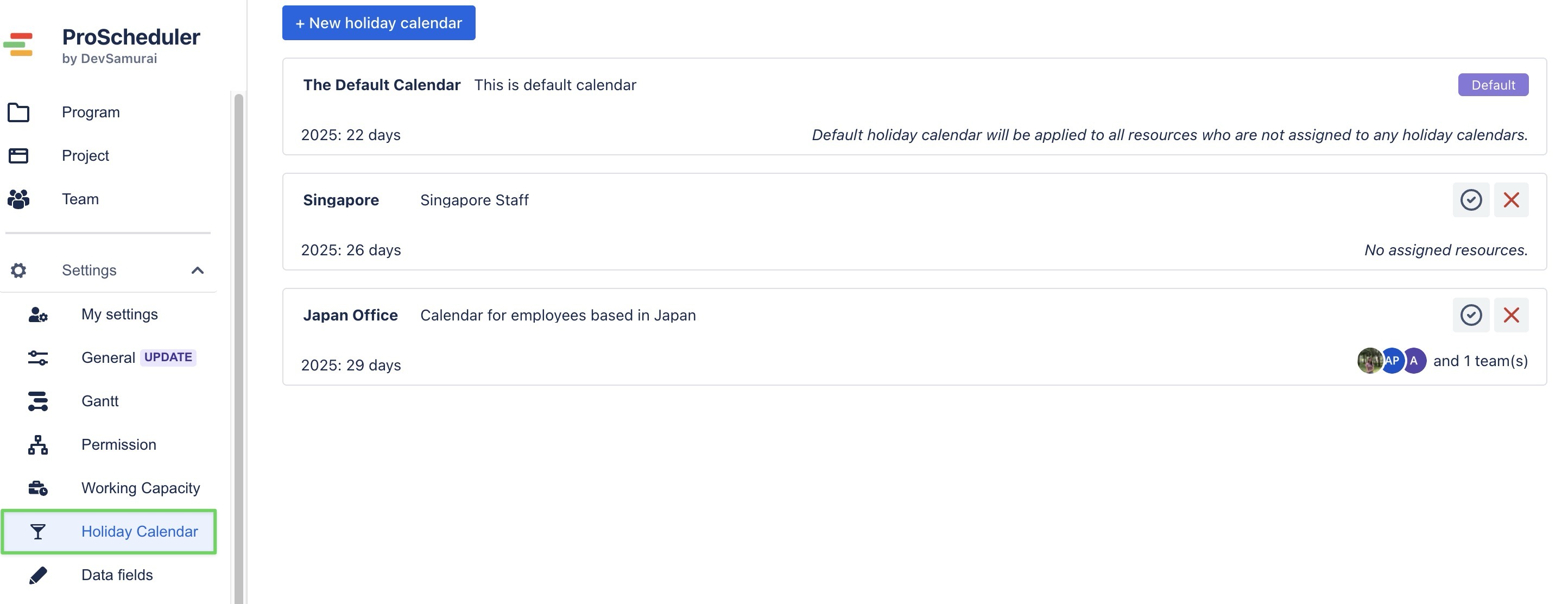The height and width of the screenshot is (604, 1568).
Task: Click the New holiday calendar button
Action: click(378, 23)
